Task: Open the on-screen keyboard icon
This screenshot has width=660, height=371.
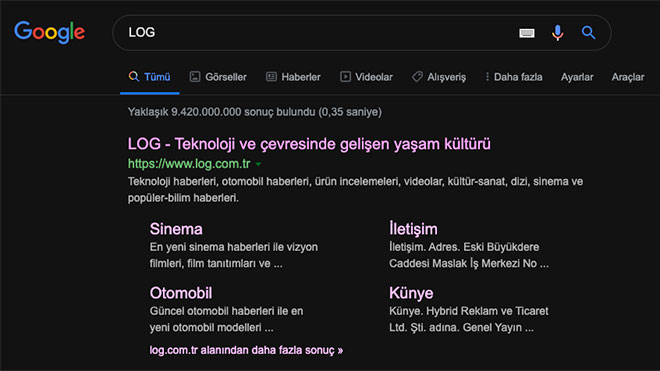Action: click(x=527, y=33)
